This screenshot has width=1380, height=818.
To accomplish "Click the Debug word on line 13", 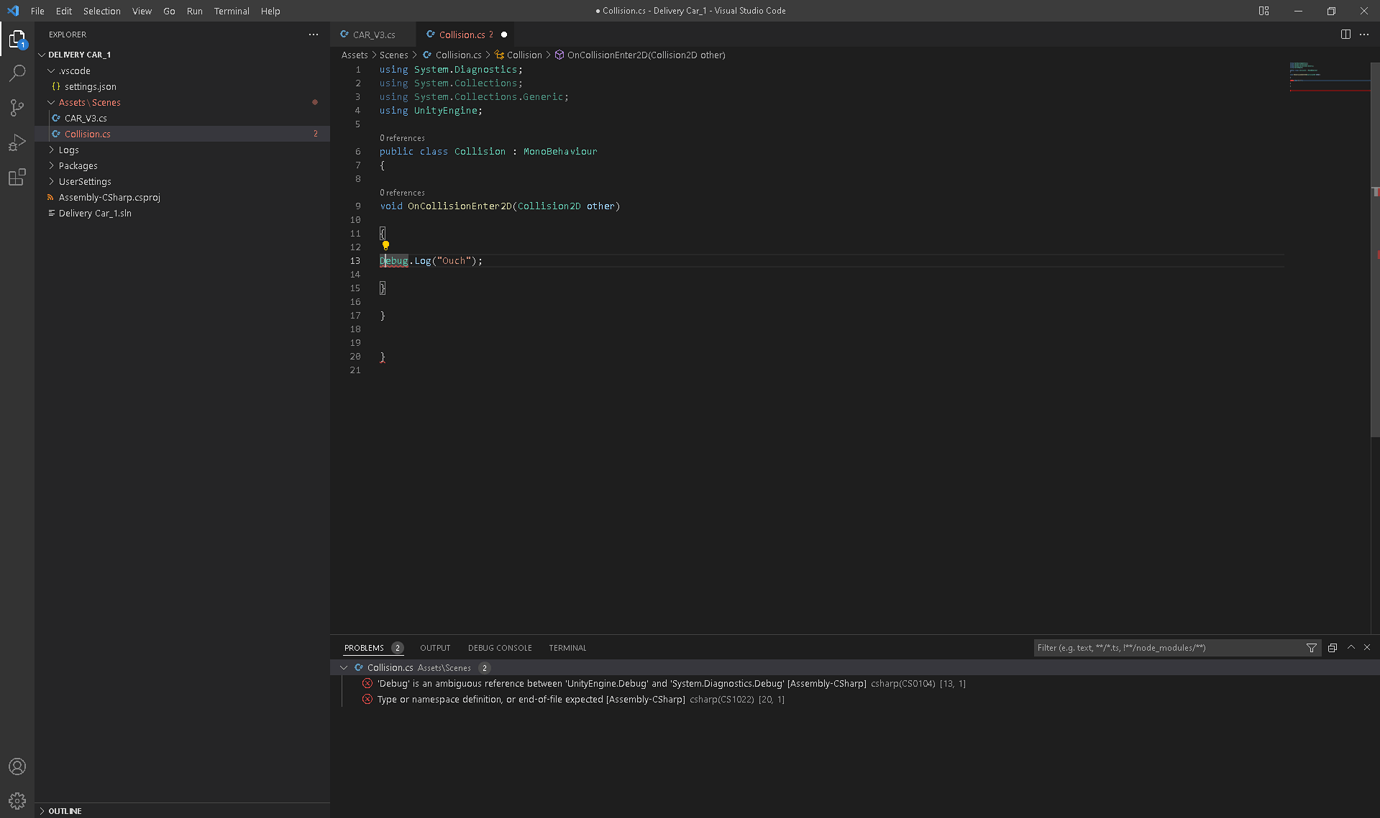I will tap(394, 261).
